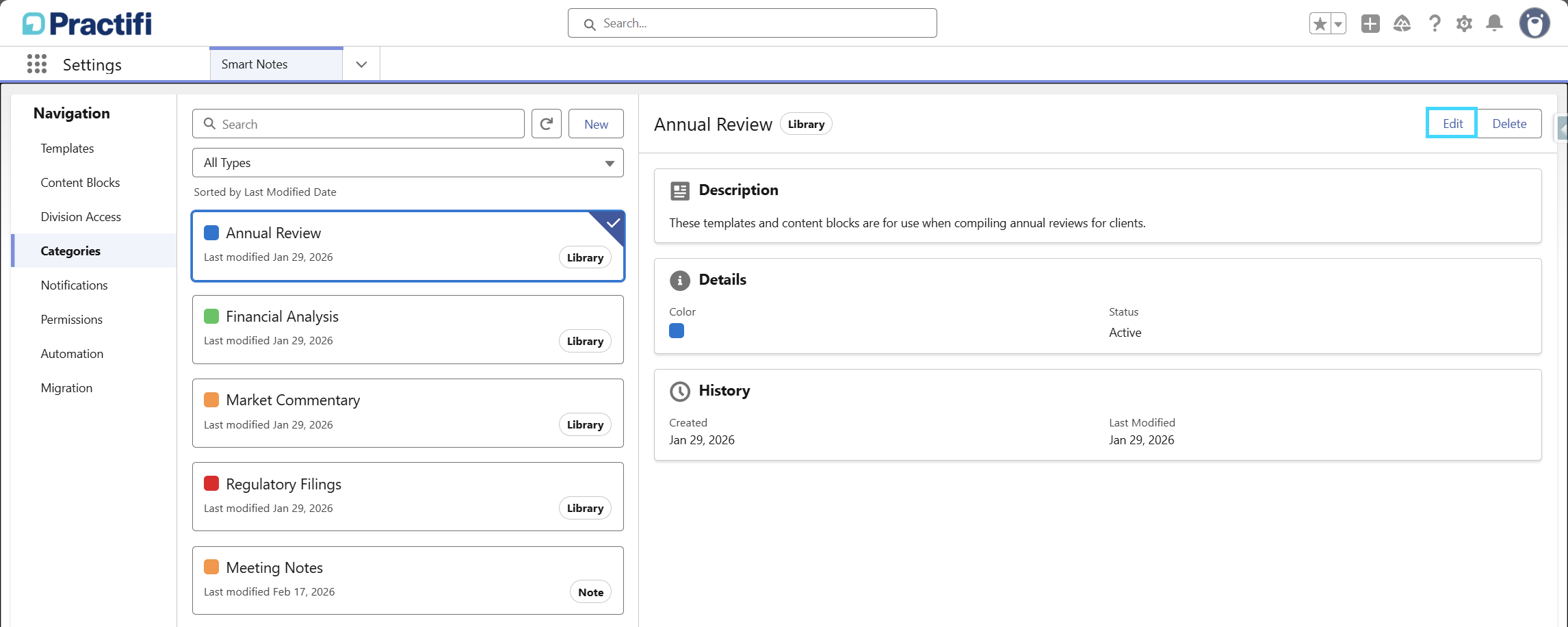Open the Help question mark icon

[x=1435, y=24]
